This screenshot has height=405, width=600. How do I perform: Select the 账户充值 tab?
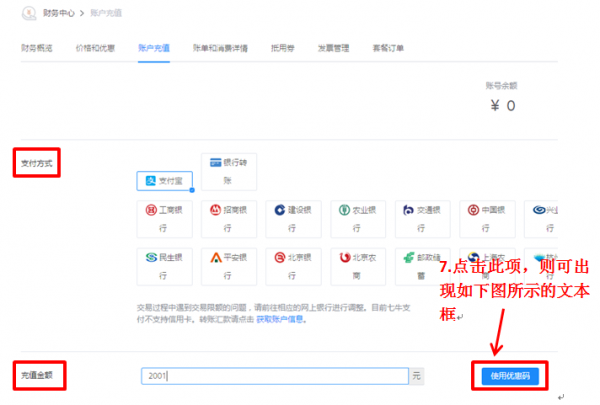coord(154,48)
